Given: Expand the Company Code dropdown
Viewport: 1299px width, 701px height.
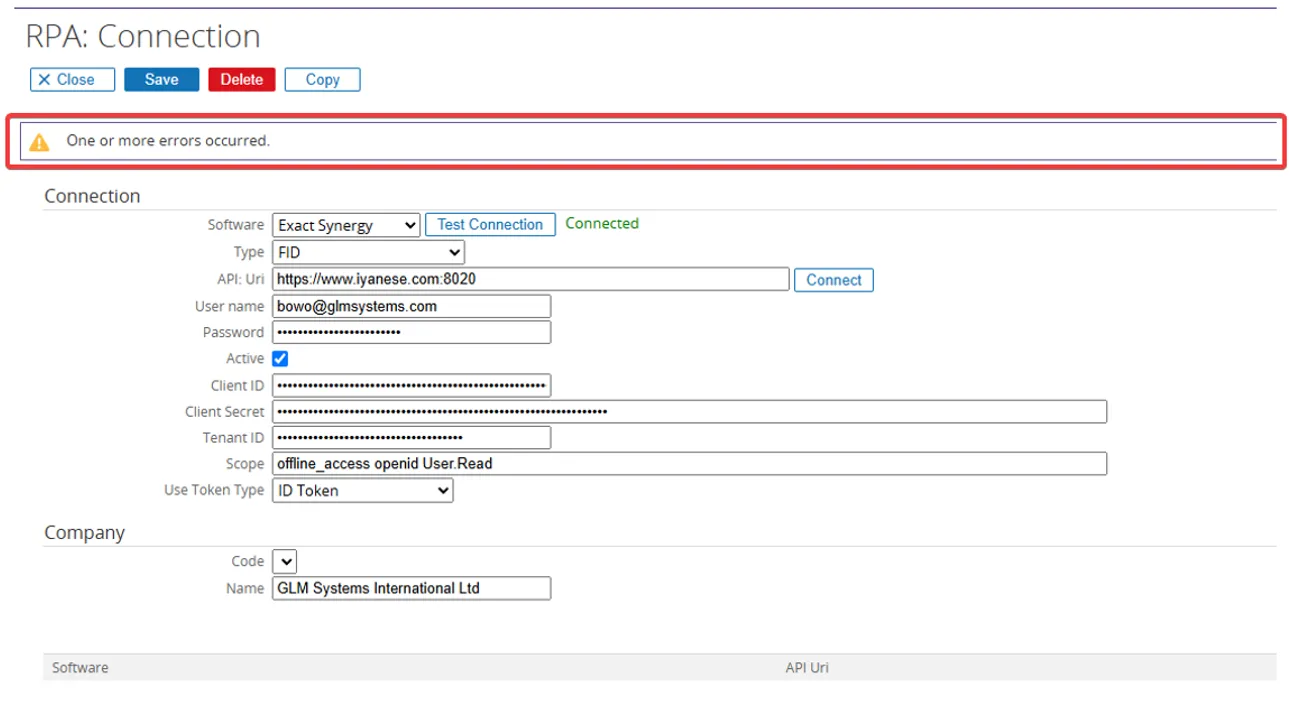Looking at the screenshot, I should [285, 562].
